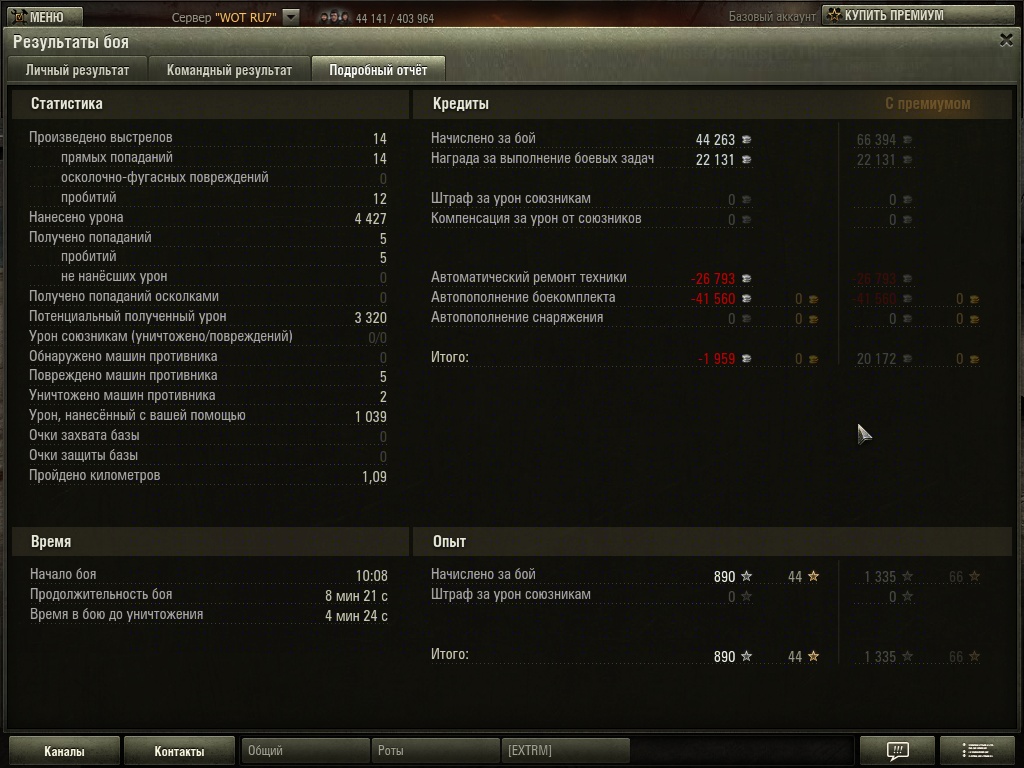
Task: Switch to Личный результат tab
Action: (x=77, y=70)
